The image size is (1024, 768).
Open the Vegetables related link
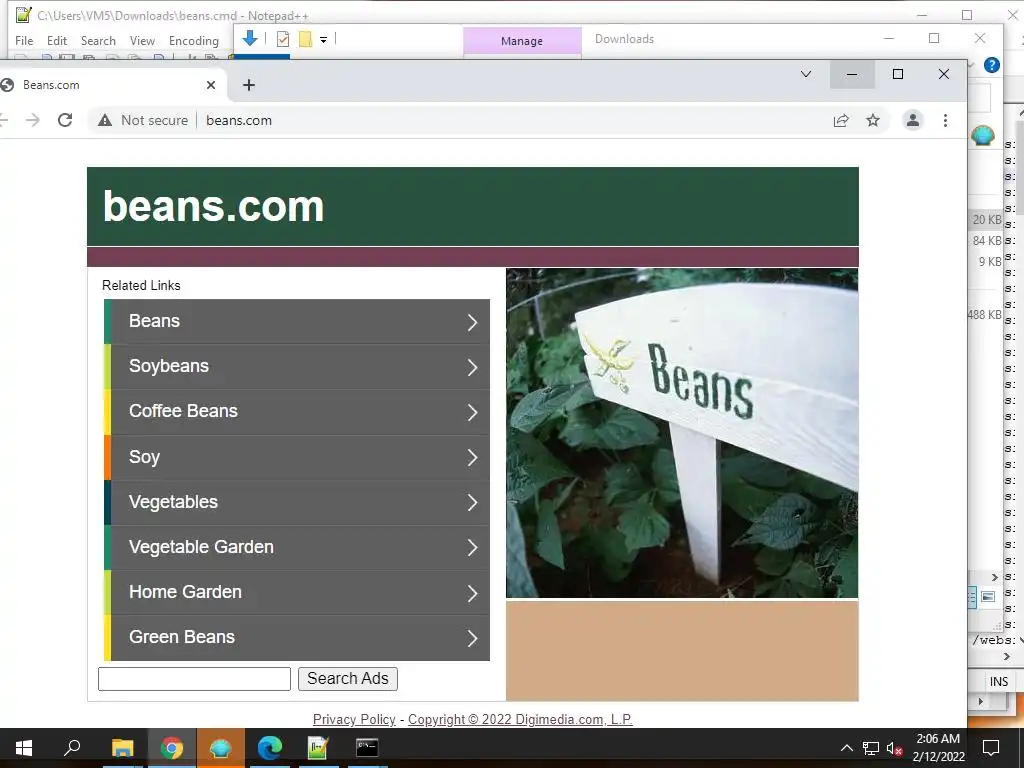click(x=297, y=502)
